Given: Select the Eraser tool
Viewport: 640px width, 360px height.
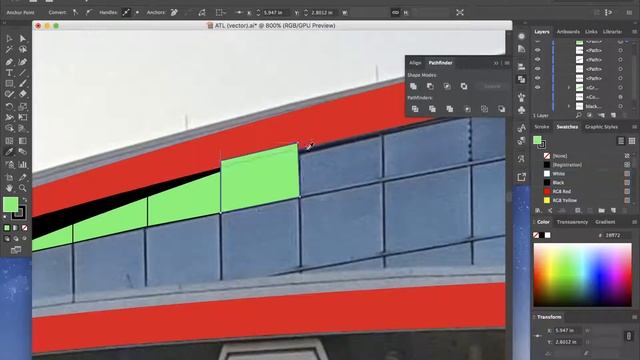Looking at the screenshot, I should [22, 94].
